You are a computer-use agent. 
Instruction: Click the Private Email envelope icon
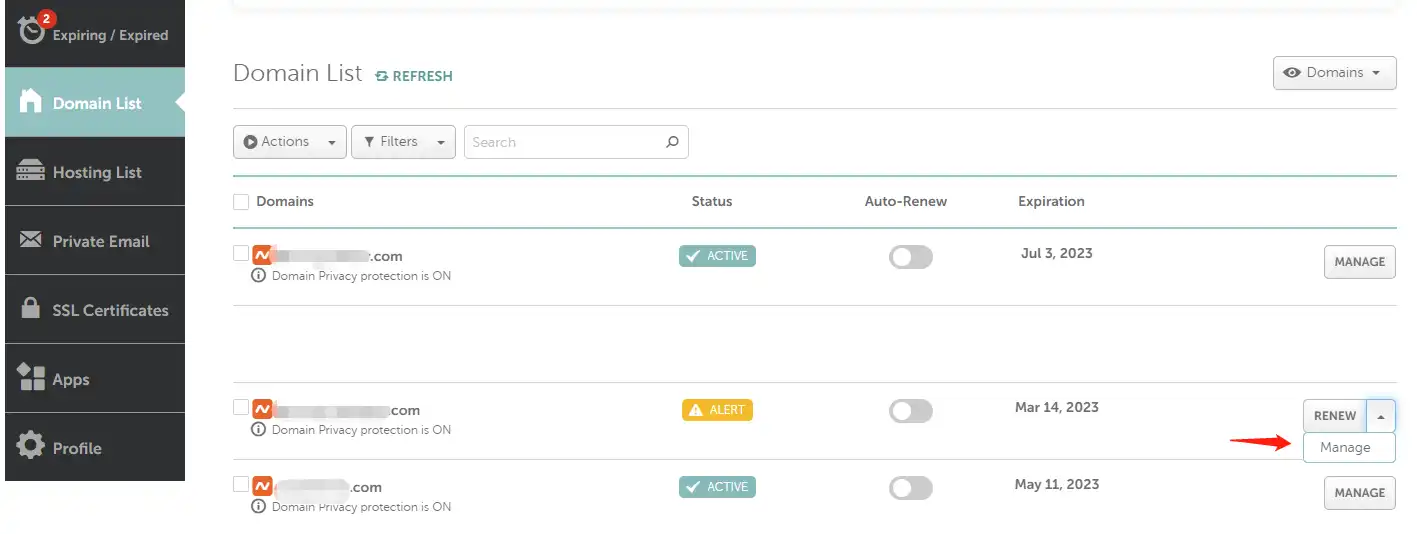tap(31, 240)
